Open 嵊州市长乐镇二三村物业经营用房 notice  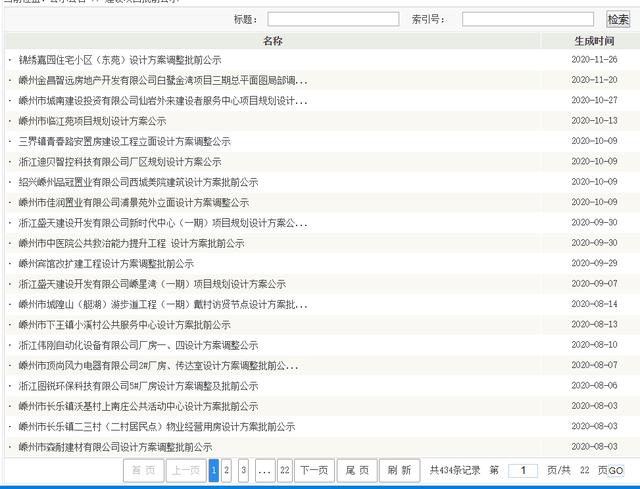[x=157, y=427]
